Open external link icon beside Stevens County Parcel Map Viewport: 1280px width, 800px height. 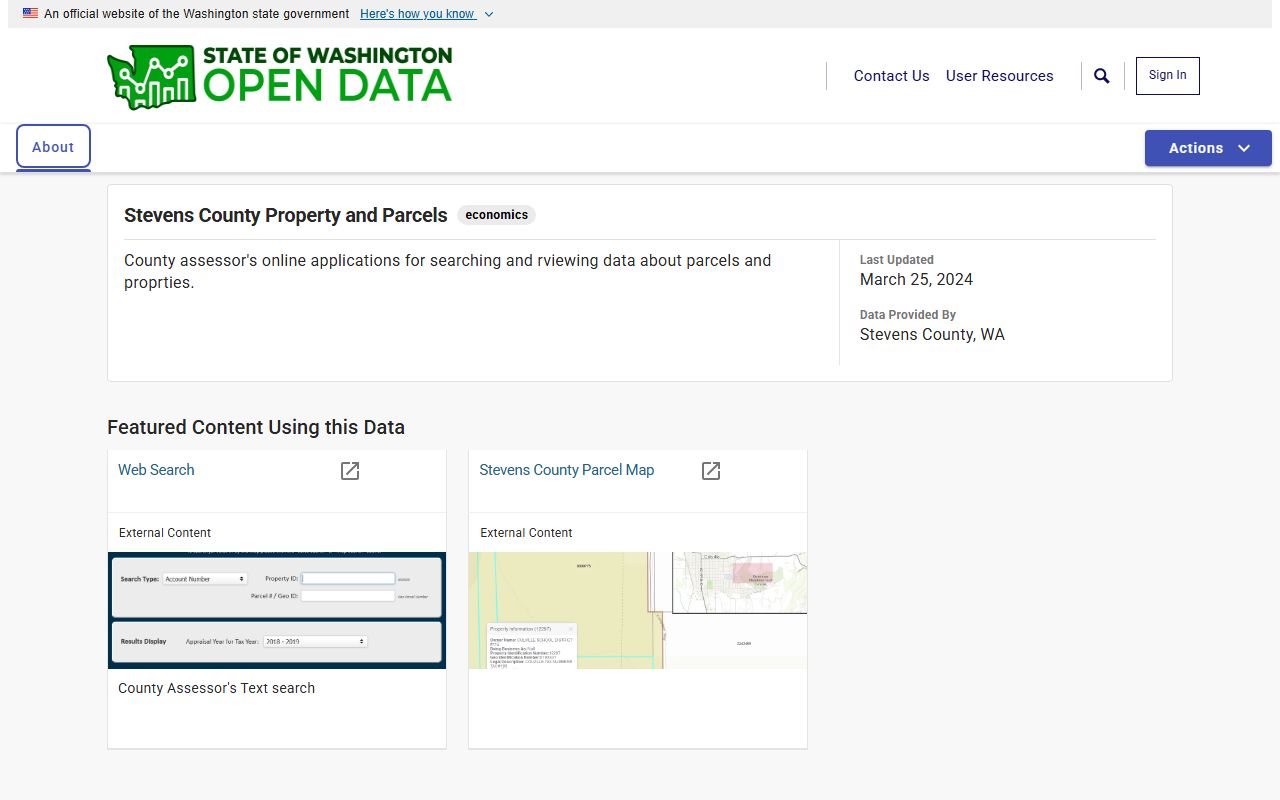pyautogui.click(x=711, y=471)
